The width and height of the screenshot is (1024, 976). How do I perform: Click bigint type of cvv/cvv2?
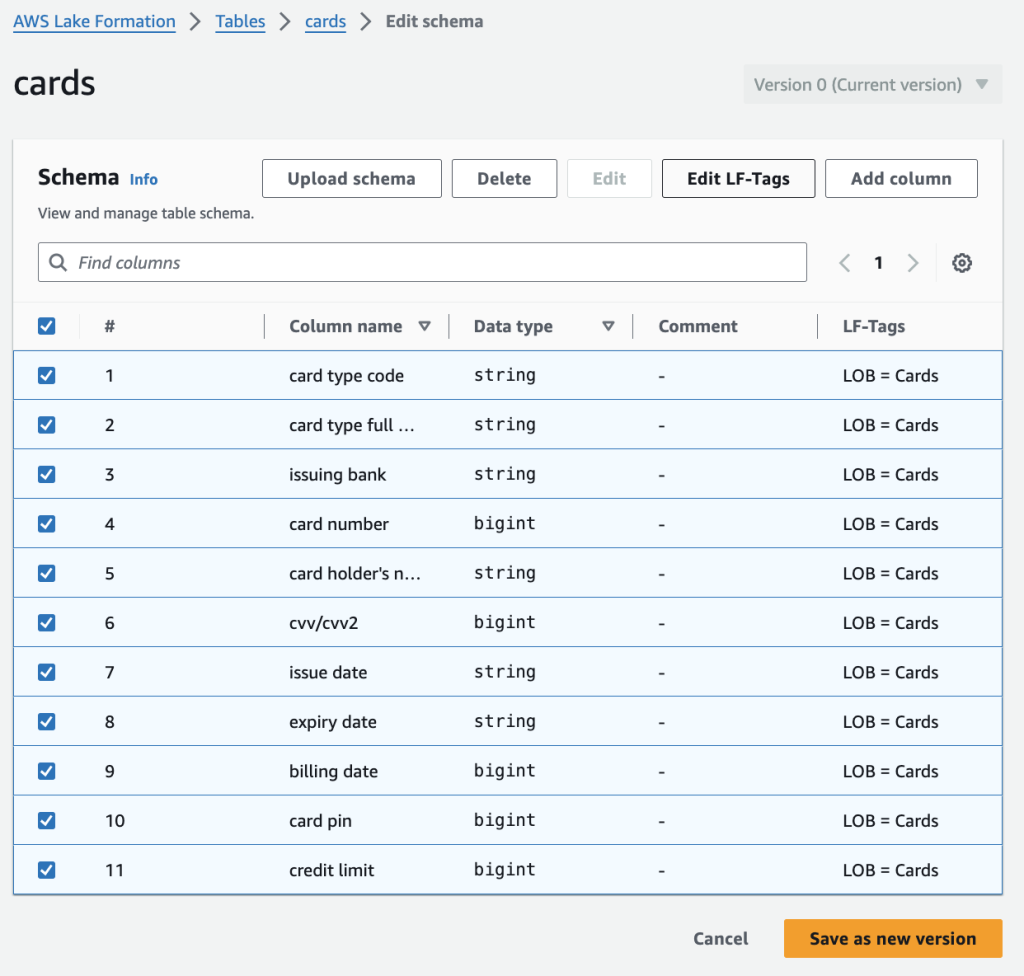[505, 622]
